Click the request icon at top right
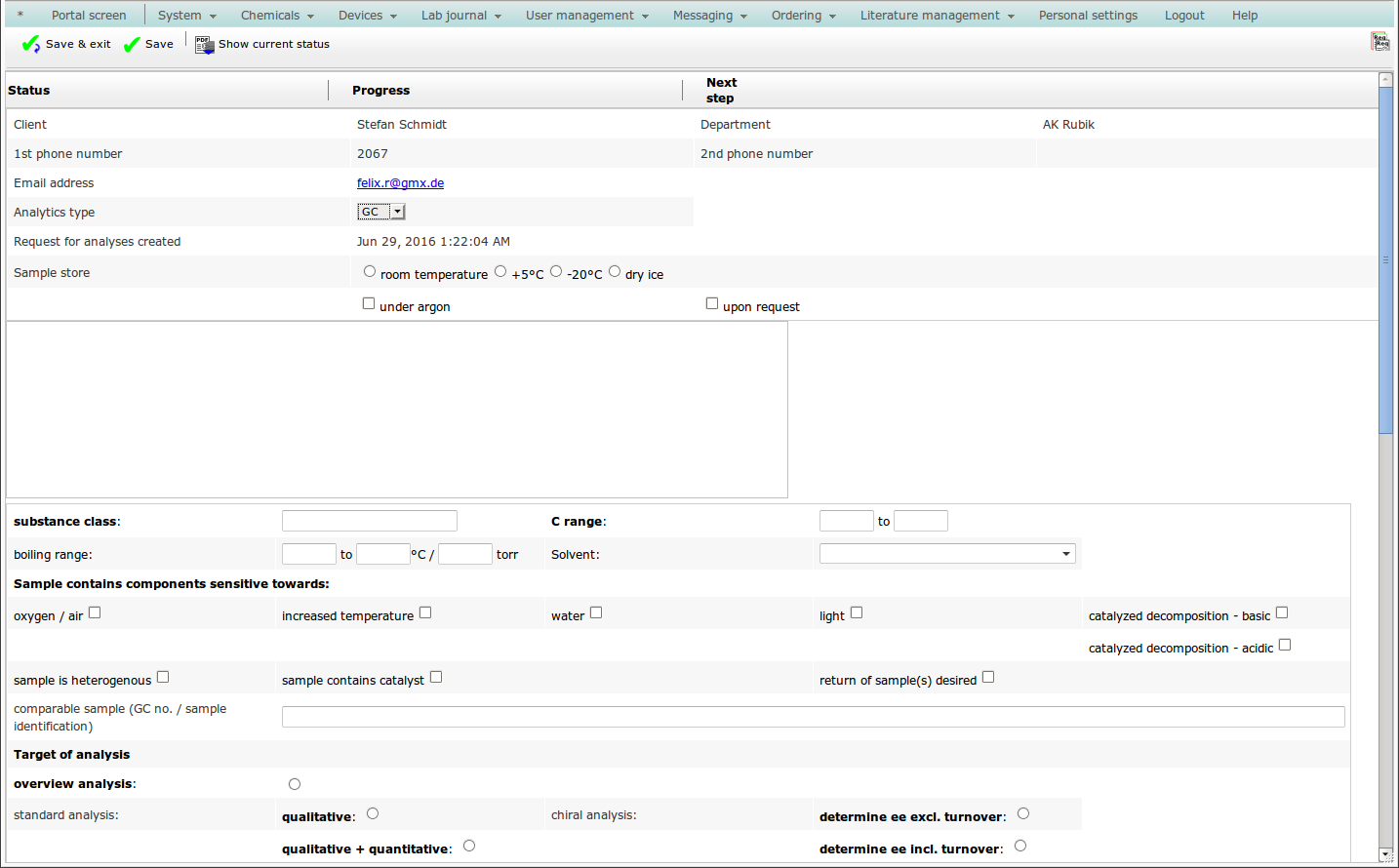The image size is (1399, 868). click(1379, 41)
